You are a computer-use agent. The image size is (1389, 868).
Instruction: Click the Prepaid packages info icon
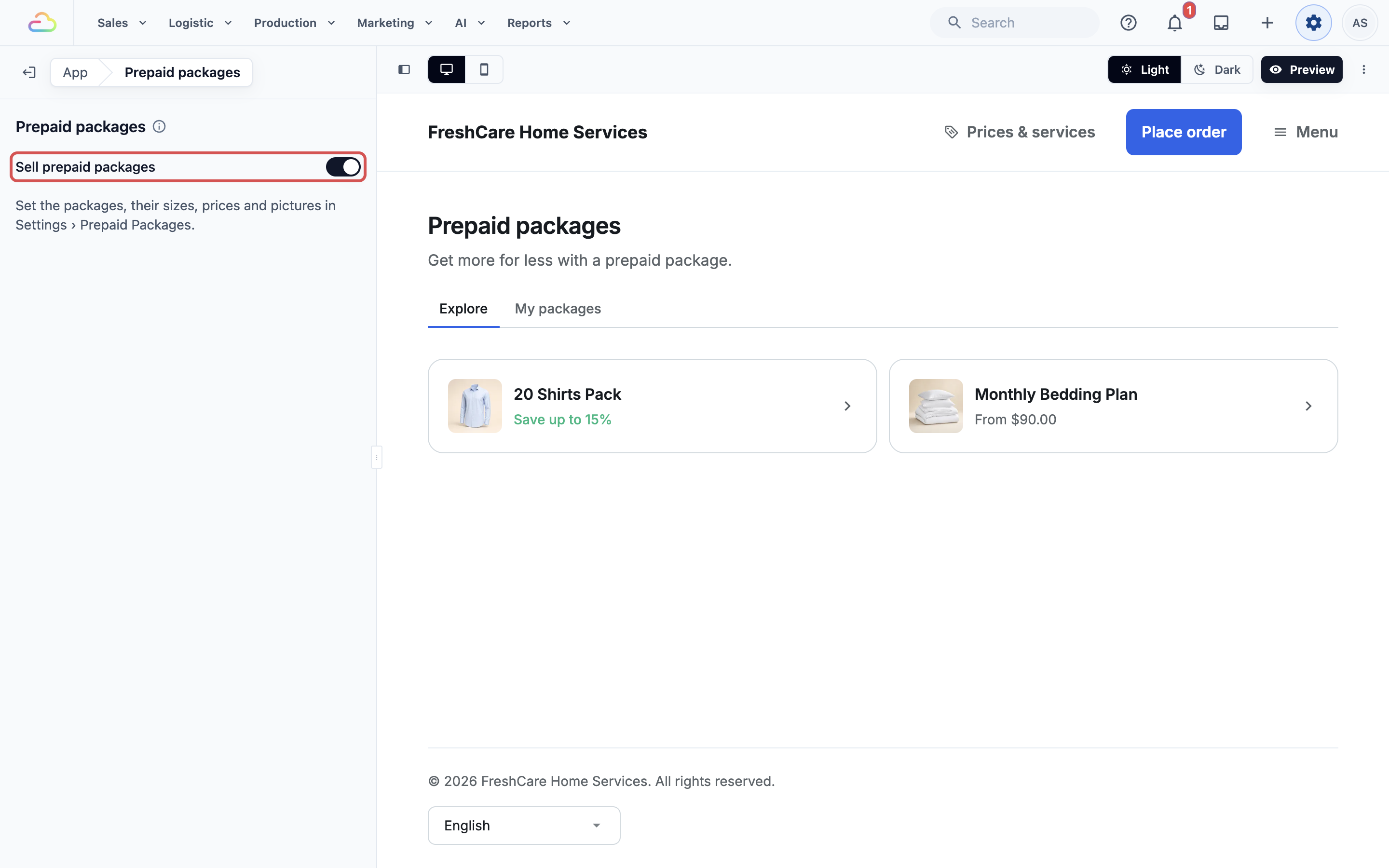(159, 127)
